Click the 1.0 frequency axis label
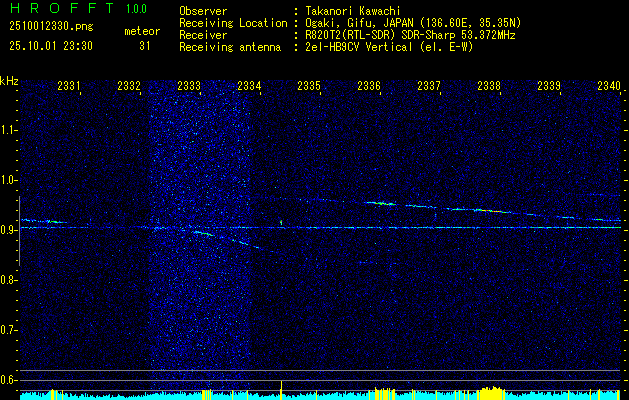 point(8,180)
